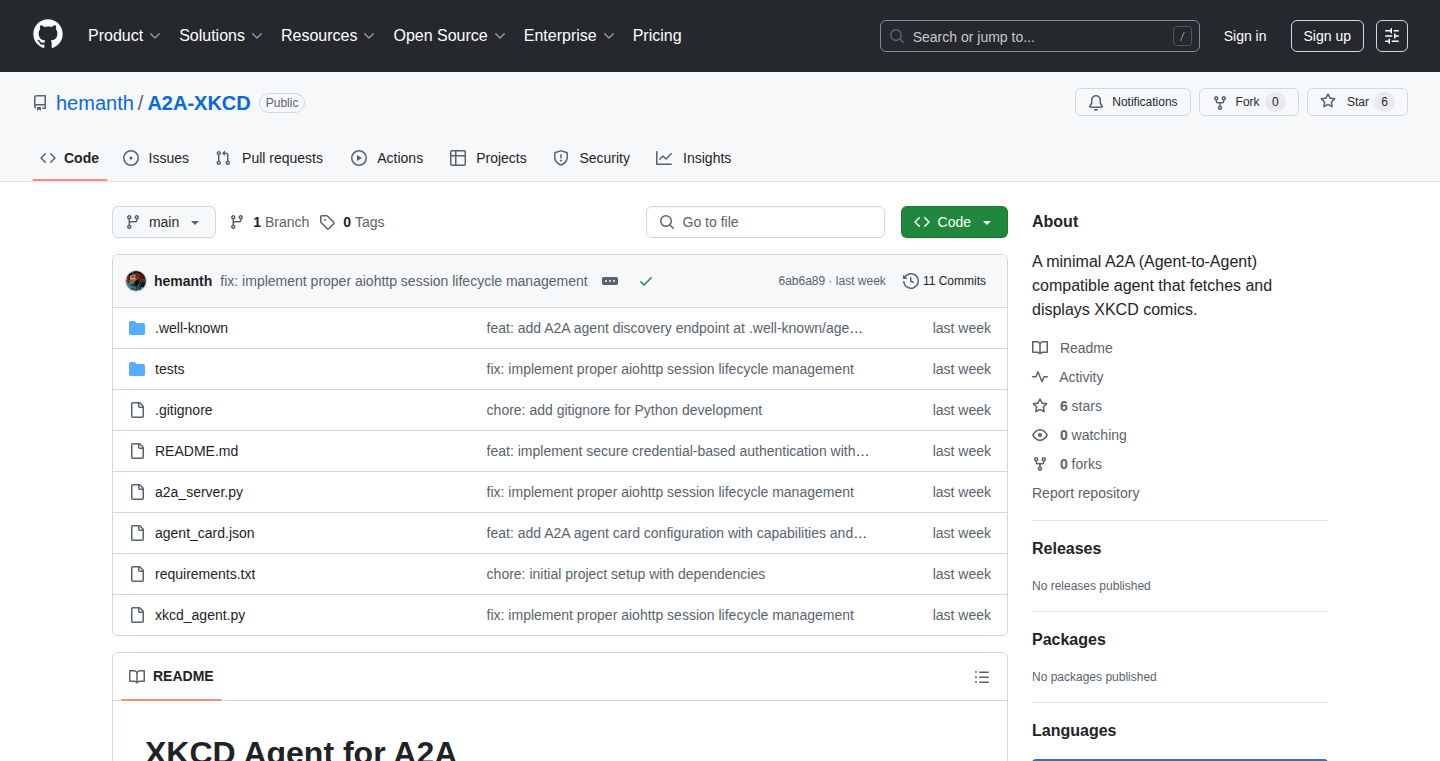The width and height of the screenshot is (1440, 761).
Task: Switch to the Code tab
Action: (70, 158)
